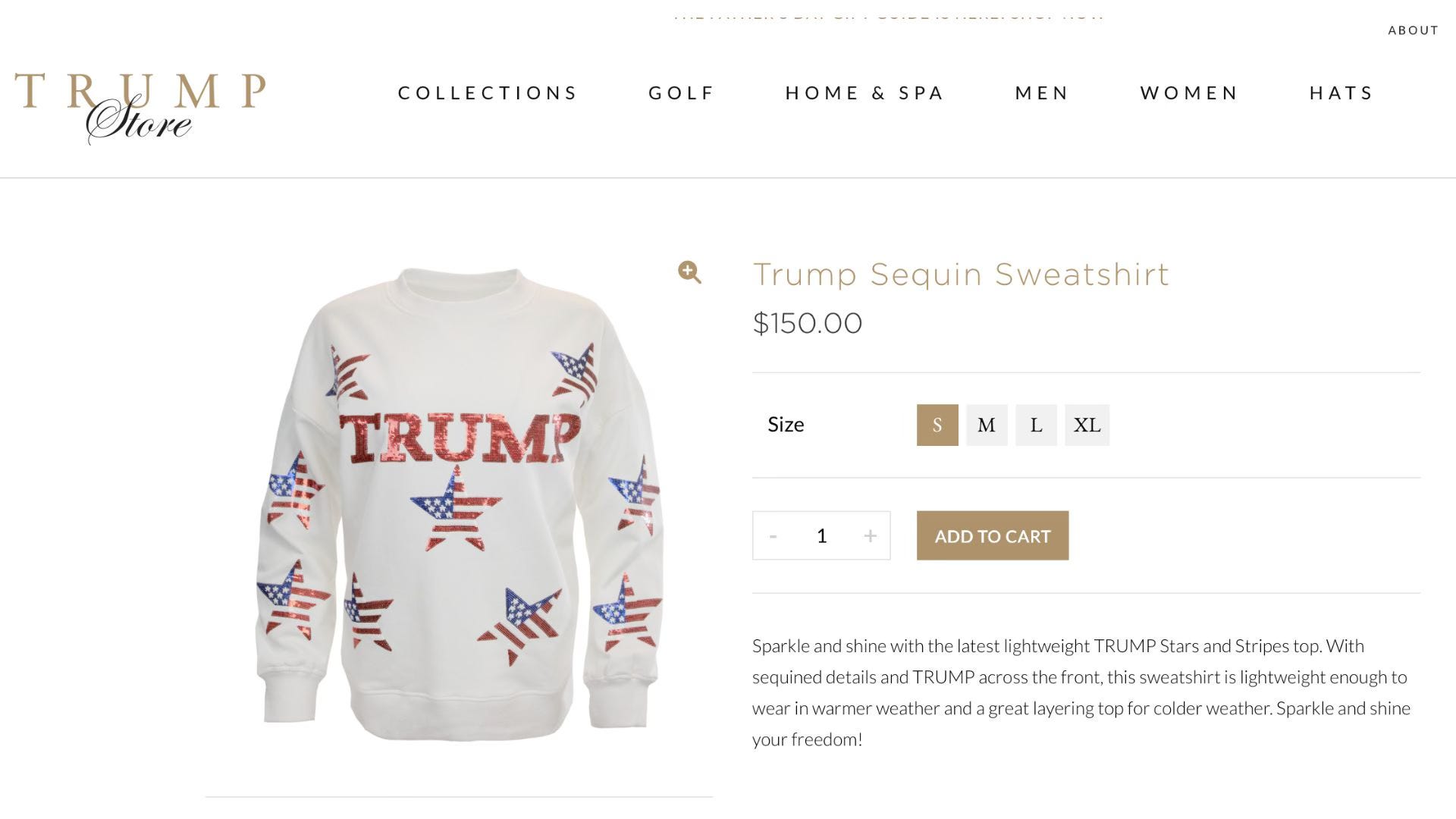Open the sweatshirt product image
1456x819 pixels.
pyautogui.click(x=459, y=504)
